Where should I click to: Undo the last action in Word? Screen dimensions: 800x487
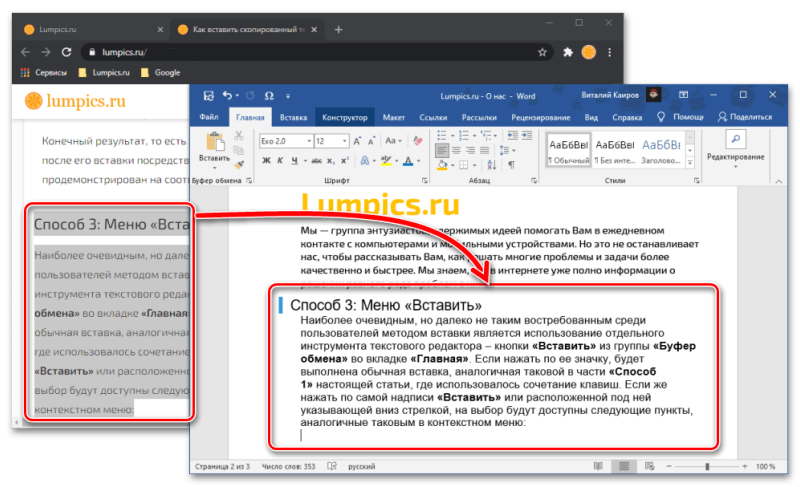pos(228,95)
